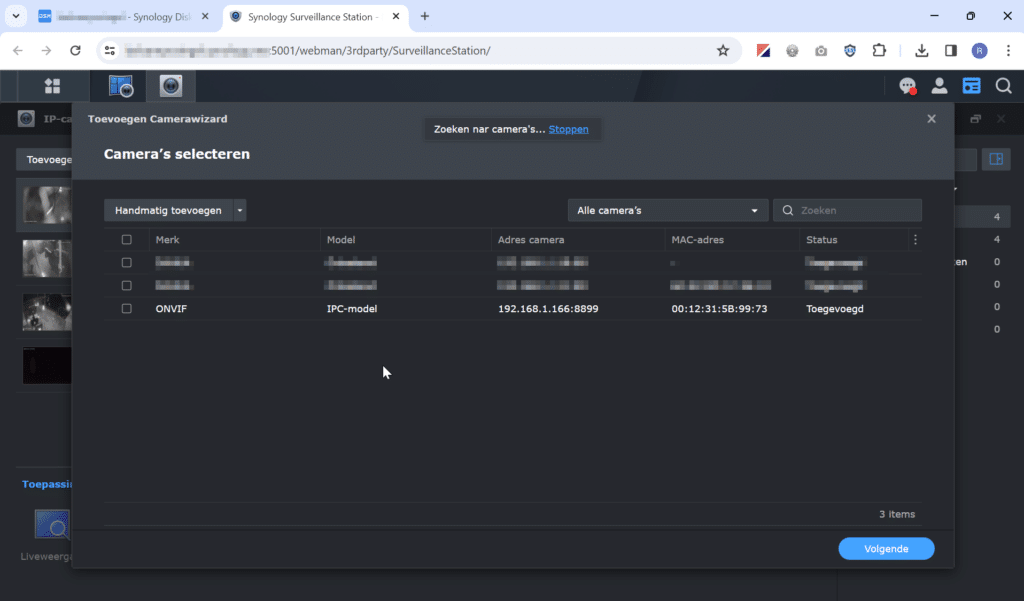The width and height of the screenshot is (1024, 601).
Task: Open Chrome's tab search dropdown arrow
Action: [16, 16]
